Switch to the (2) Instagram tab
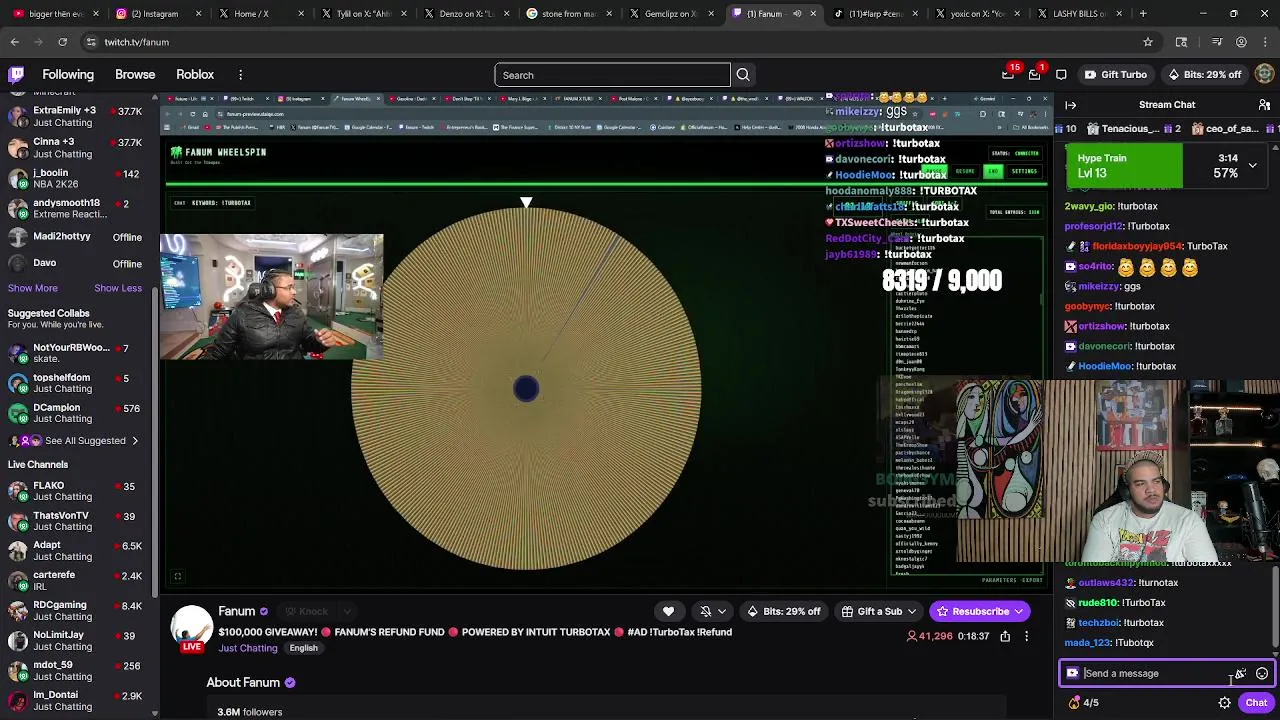 tap(154, 14)
